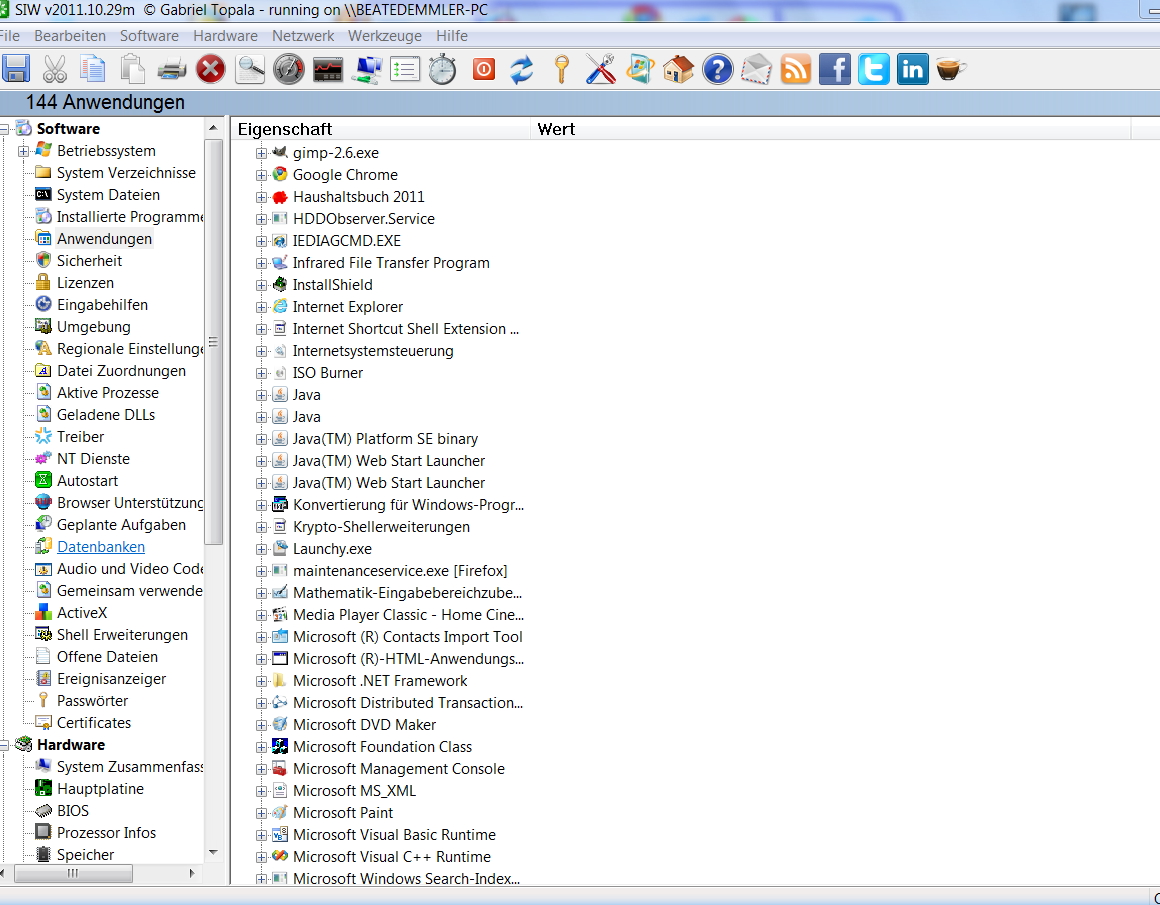Select Installierte Programme in the tree
This screenshot has height=905, width=1160.
click(x=129, y=217)
